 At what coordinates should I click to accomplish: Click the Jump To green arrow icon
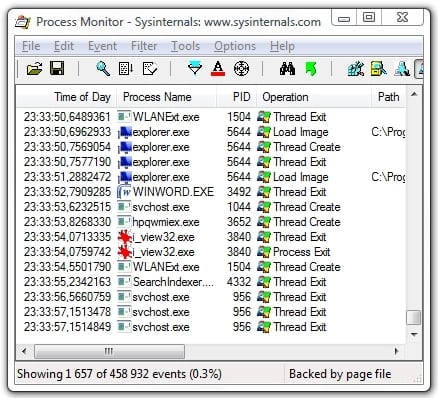click(311, 69)
